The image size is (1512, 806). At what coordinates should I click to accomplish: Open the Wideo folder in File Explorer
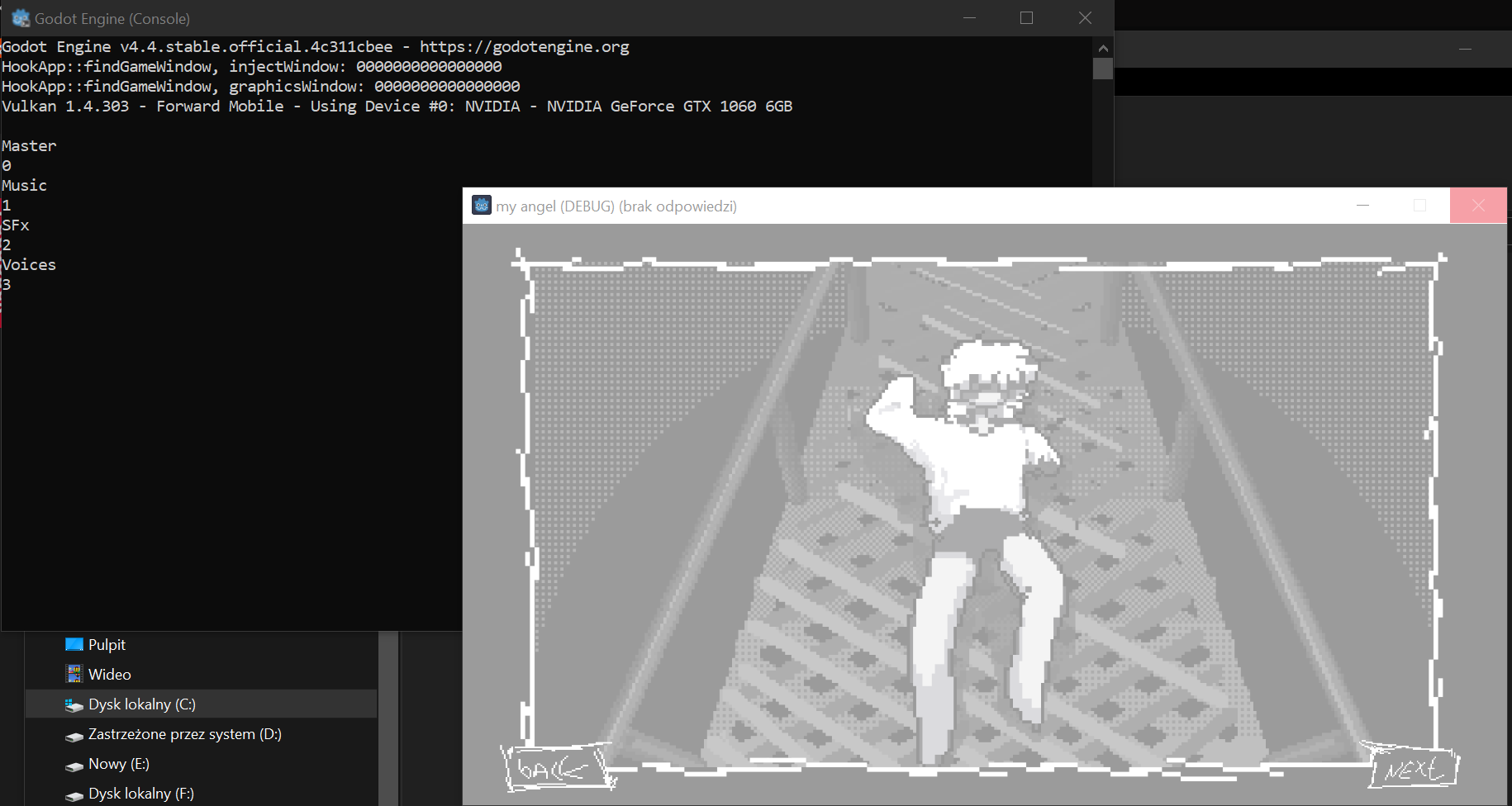click(98, 674)
